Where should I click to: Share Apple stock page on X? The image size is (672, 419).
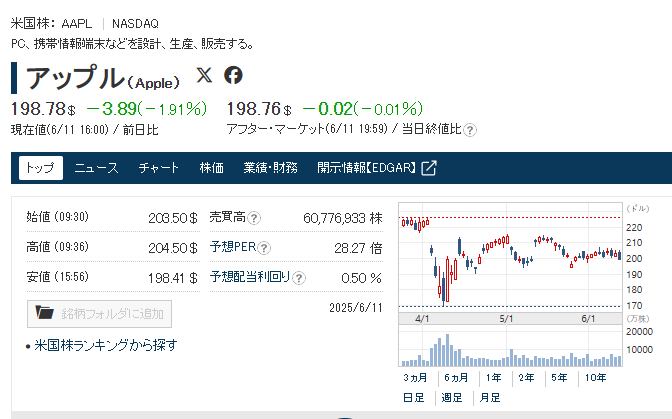(204, 75)
